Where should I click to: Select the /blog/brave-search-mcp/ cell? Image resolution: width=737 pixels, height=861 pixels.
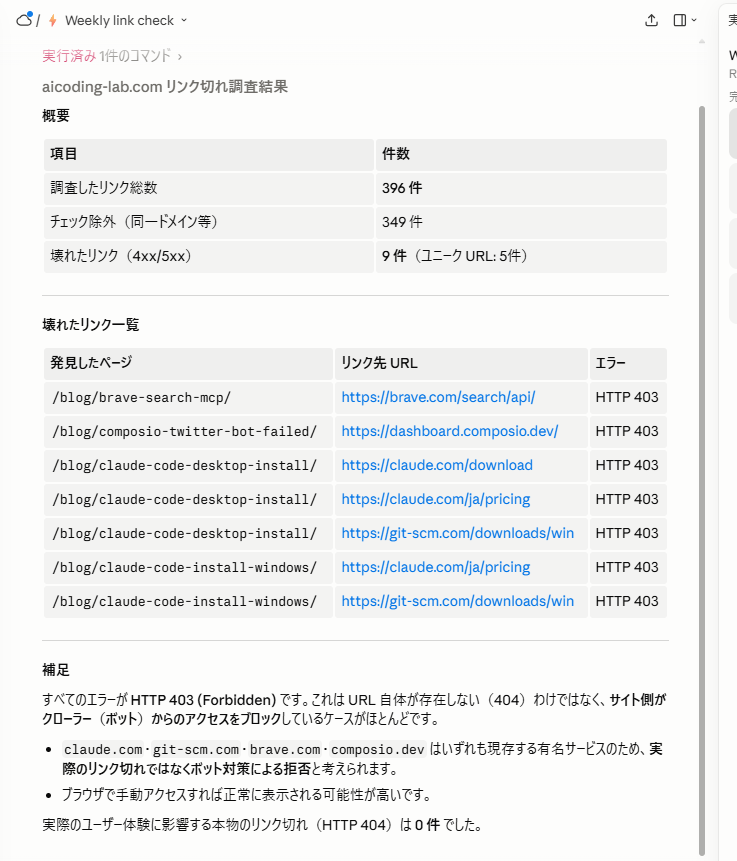(188, 397)
